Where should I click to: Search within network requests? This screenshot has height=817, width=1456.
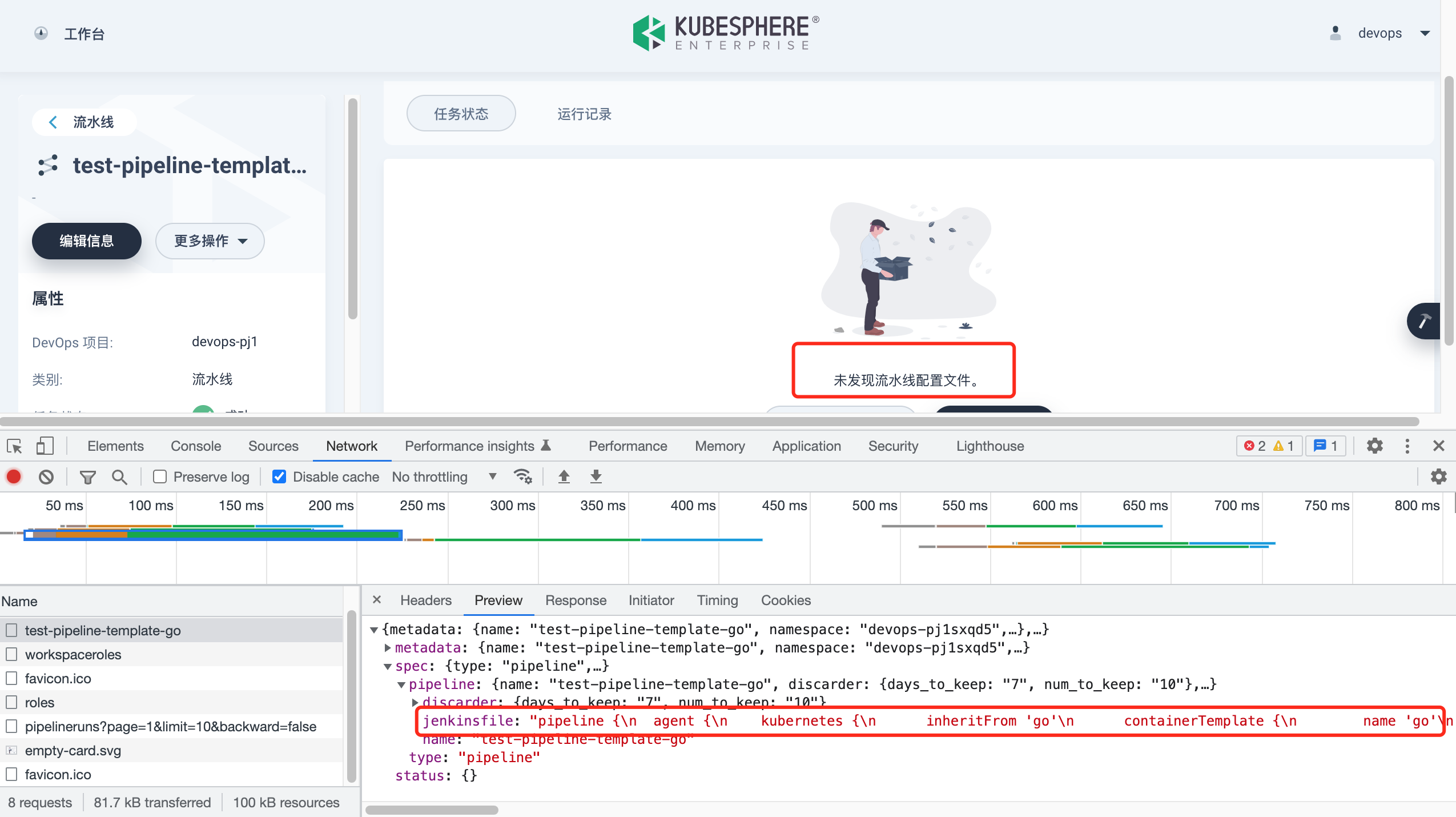[x=119, y=476]
